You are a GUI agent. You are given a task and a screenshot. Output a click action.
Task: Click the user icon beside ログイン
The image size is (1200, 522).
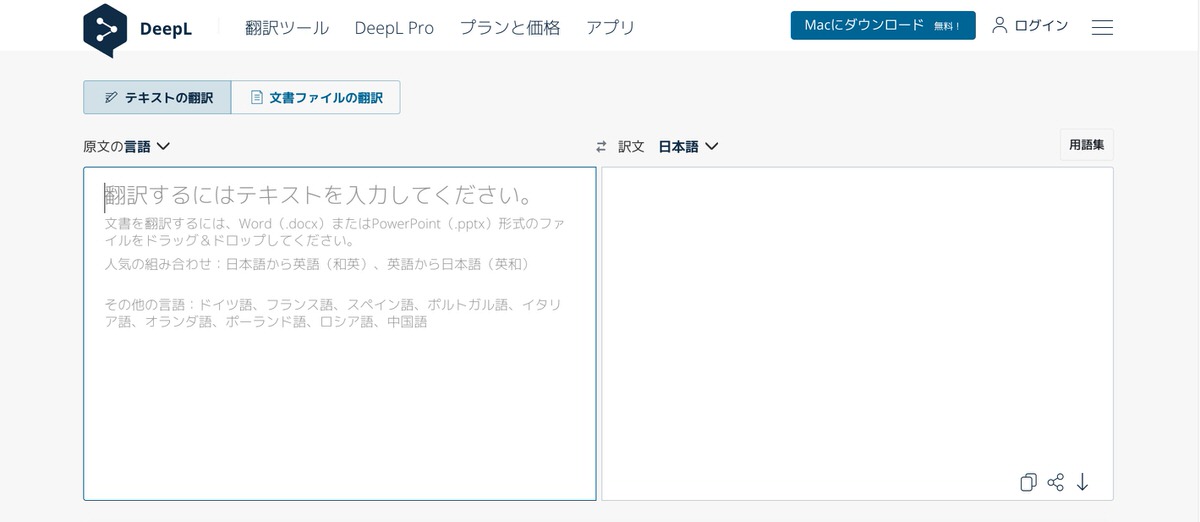999,26
